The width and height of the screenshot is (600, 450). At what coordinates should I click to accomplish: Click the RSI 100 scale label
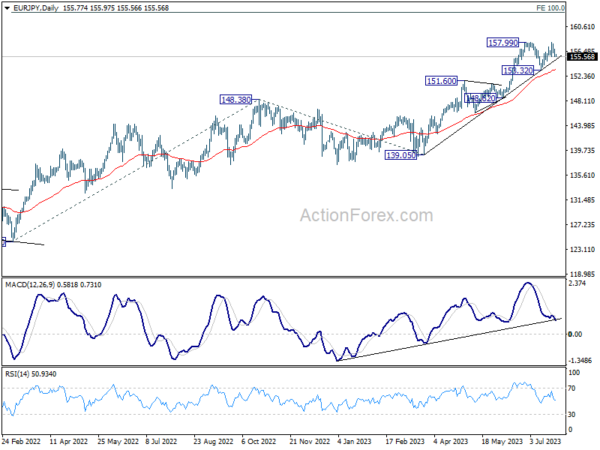tap(574, 372)
